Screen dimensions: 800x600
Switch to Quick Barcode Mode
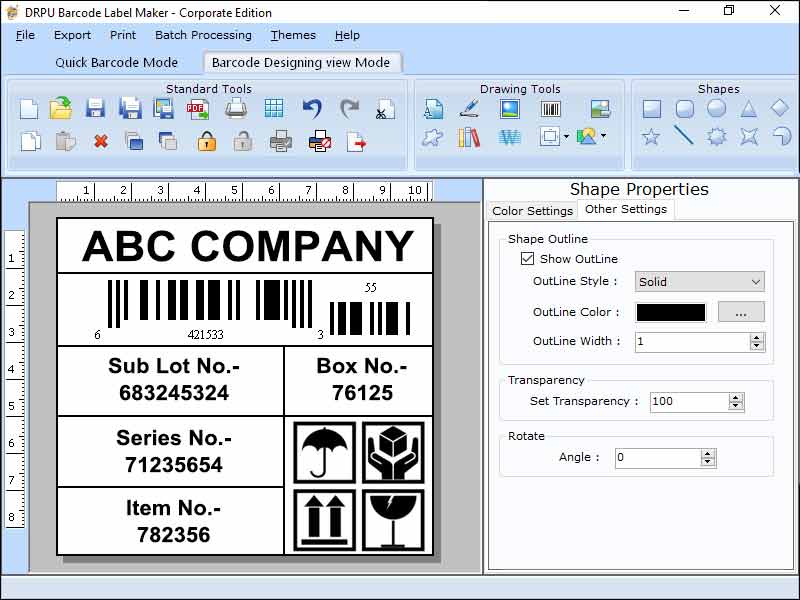(x=117, y=62)
